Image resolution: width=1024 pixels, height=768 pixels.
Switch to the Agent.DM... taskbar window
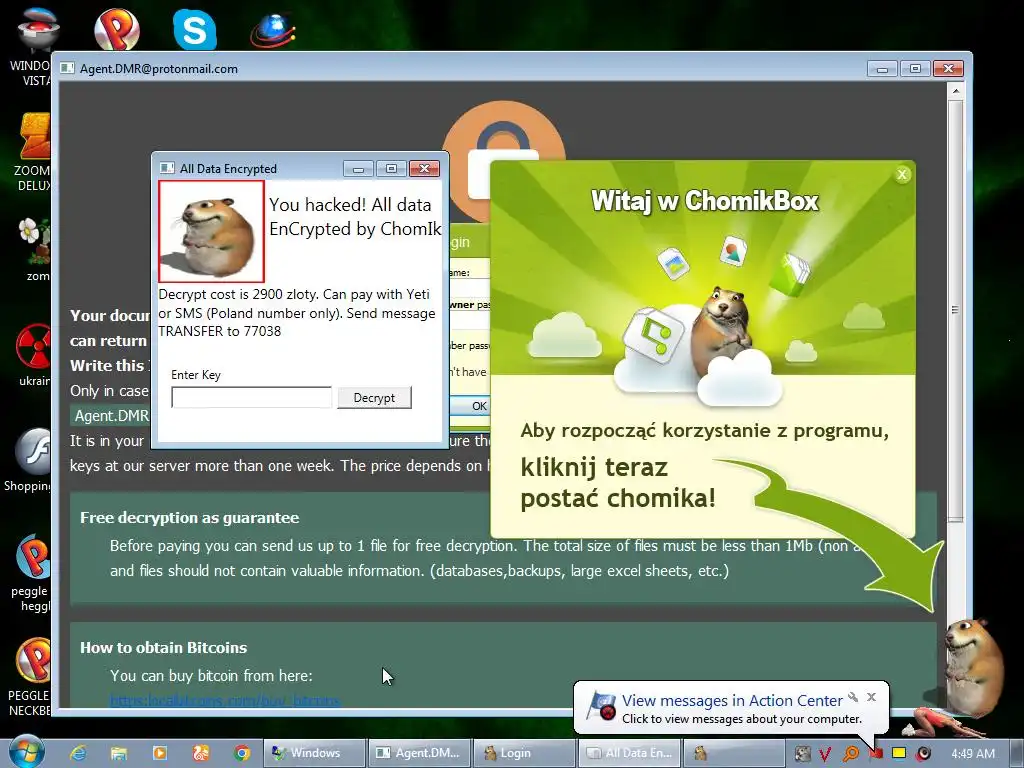[419, 753]
